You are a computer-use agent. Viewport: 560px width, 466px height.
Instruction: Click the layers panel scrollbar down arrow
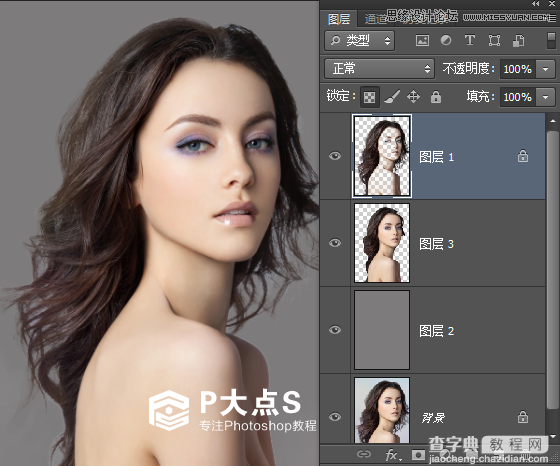tap(552, 436)
